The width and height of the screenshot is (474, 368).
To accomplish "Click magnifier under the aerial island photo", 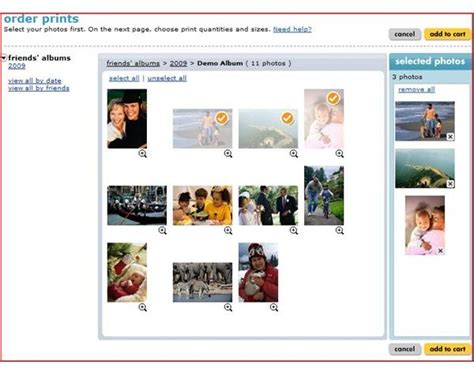I will [x=294, y=154].
